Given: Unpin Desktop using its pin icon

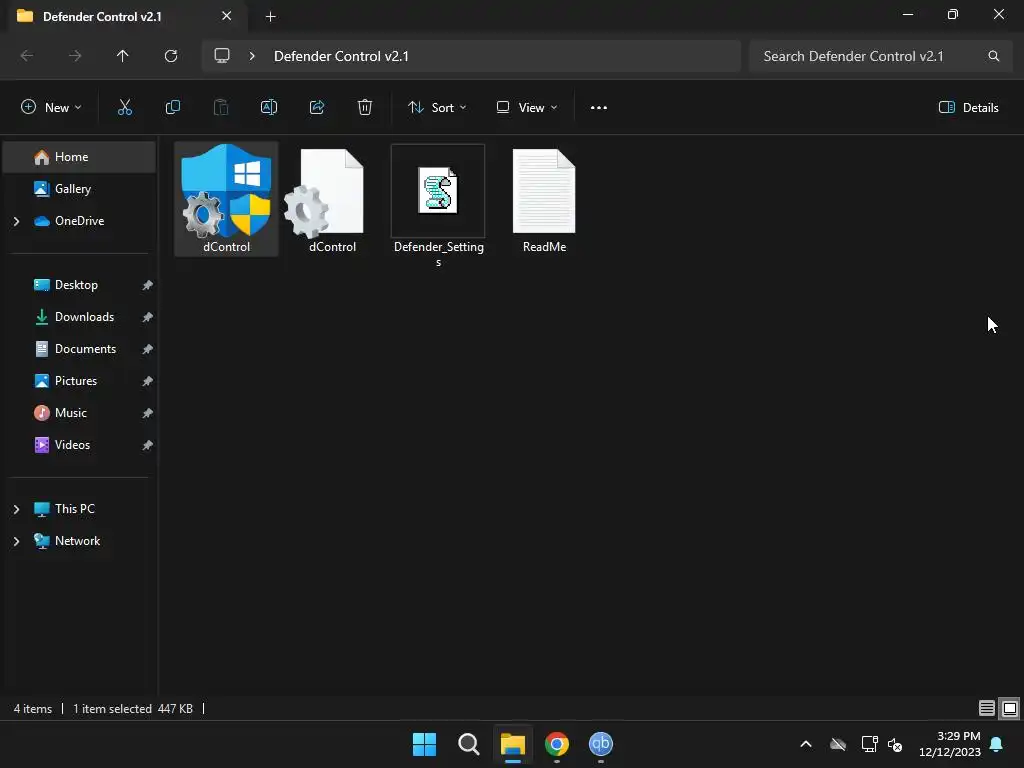Looking at the screenshot, I should 148,285.
